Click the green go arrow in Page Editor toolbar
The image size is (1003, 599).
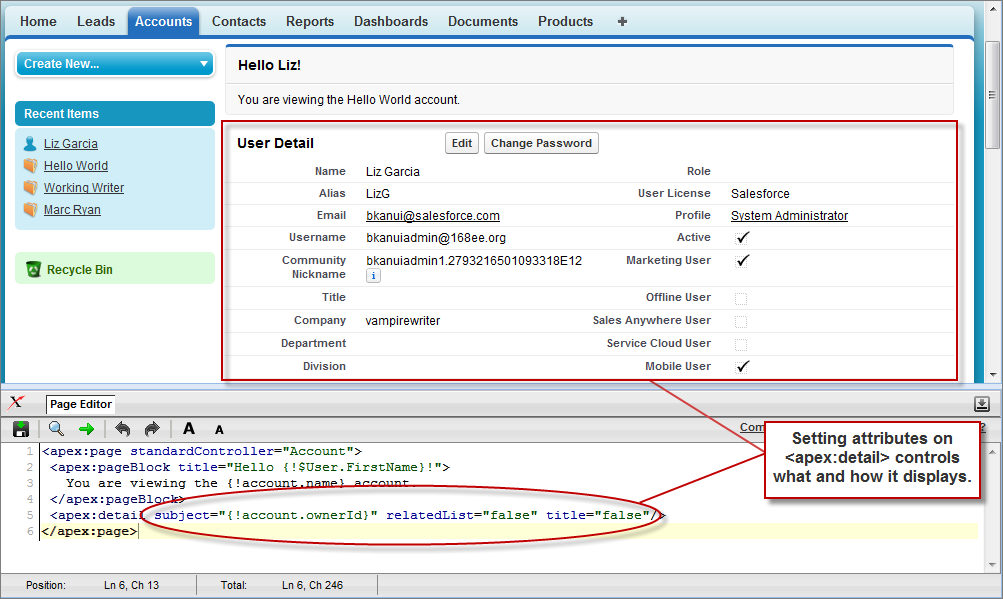(x=86, y=428)
